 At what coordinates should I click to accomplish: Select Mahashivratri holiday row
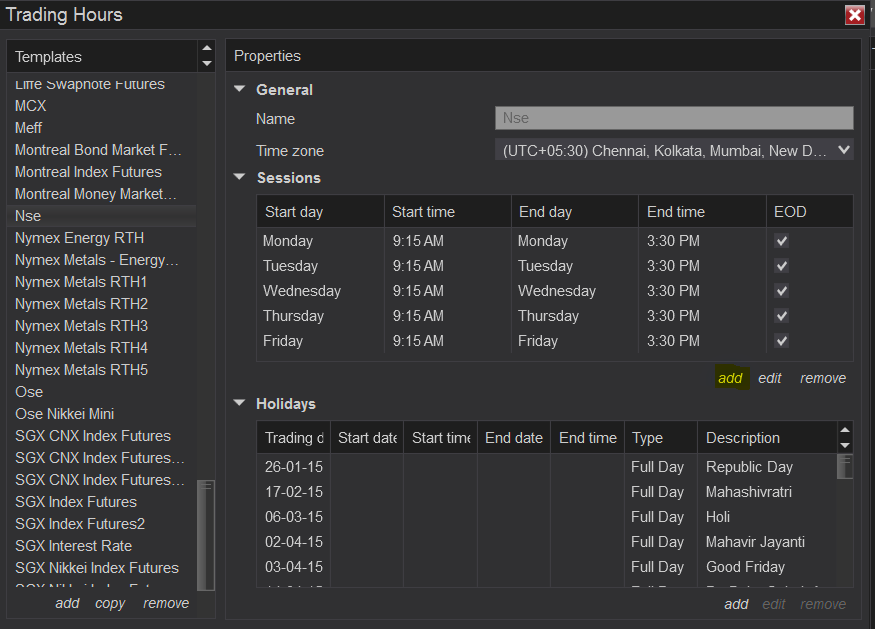[547, 492]
